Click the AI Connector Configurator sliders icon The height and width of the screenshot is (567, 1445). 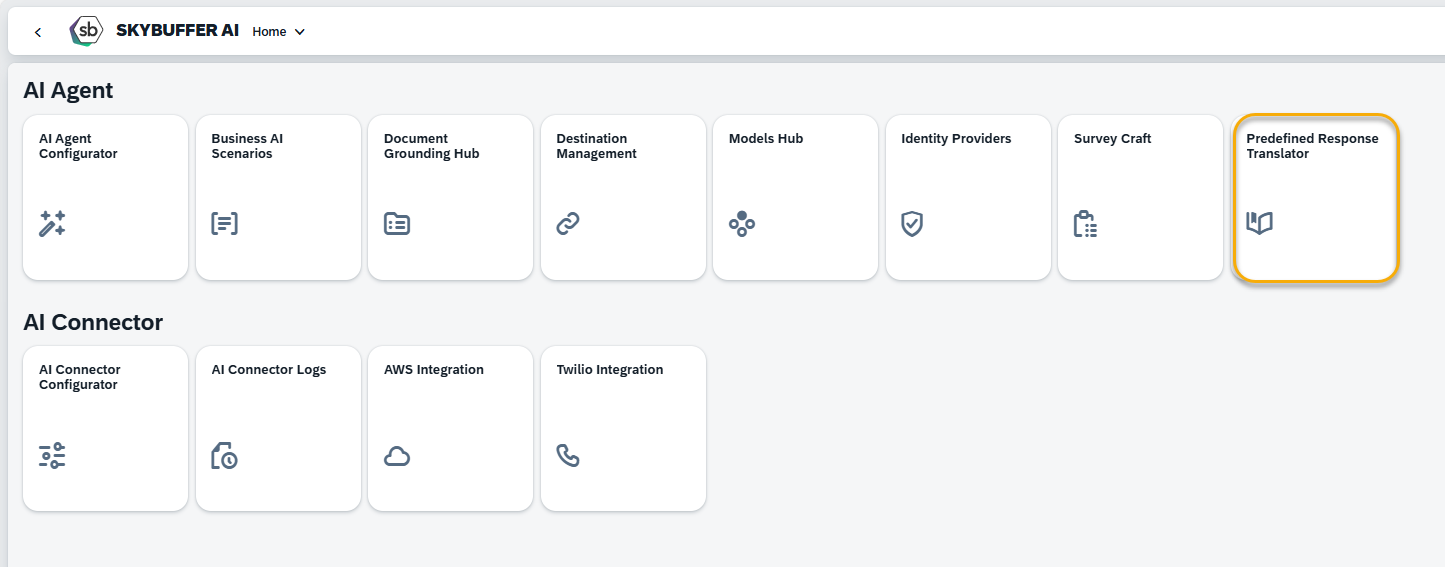pyautogui.click(x=52, y=456)
